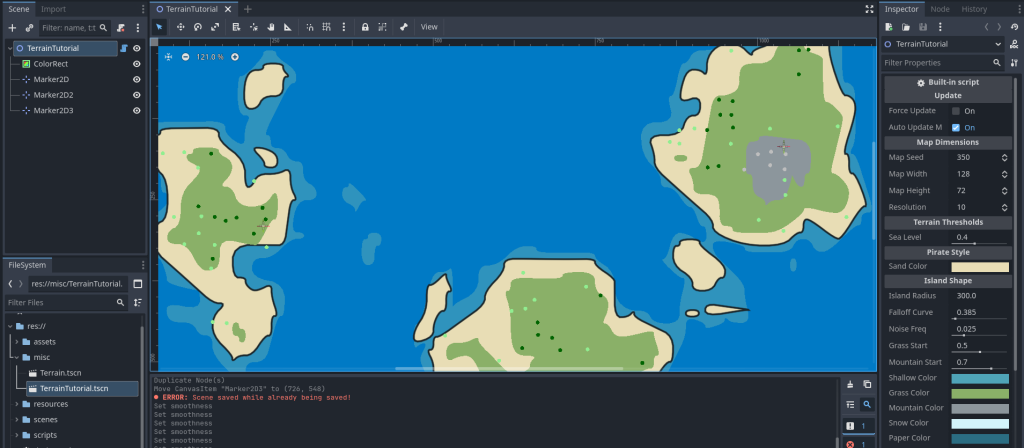This screenshot has width=1024, height=448.
Task: Switch to the Node tab
Action: (x=940, y=9)
